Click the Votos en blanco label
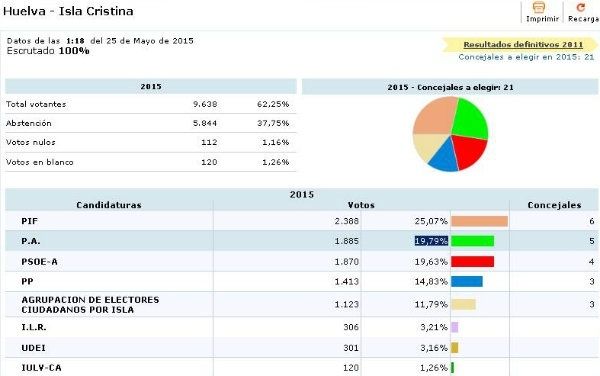Viewport: 600px width, 376px height. 40,162
